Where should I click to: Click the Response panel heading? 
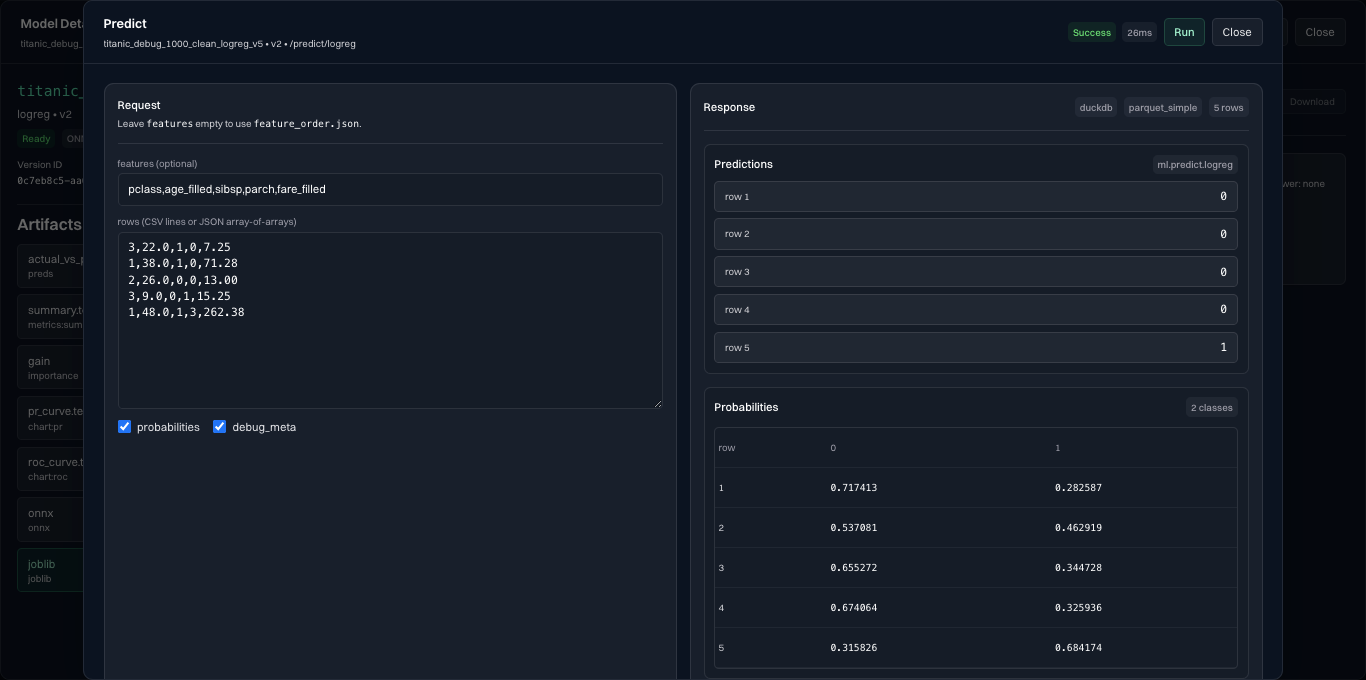click(729, 107)
